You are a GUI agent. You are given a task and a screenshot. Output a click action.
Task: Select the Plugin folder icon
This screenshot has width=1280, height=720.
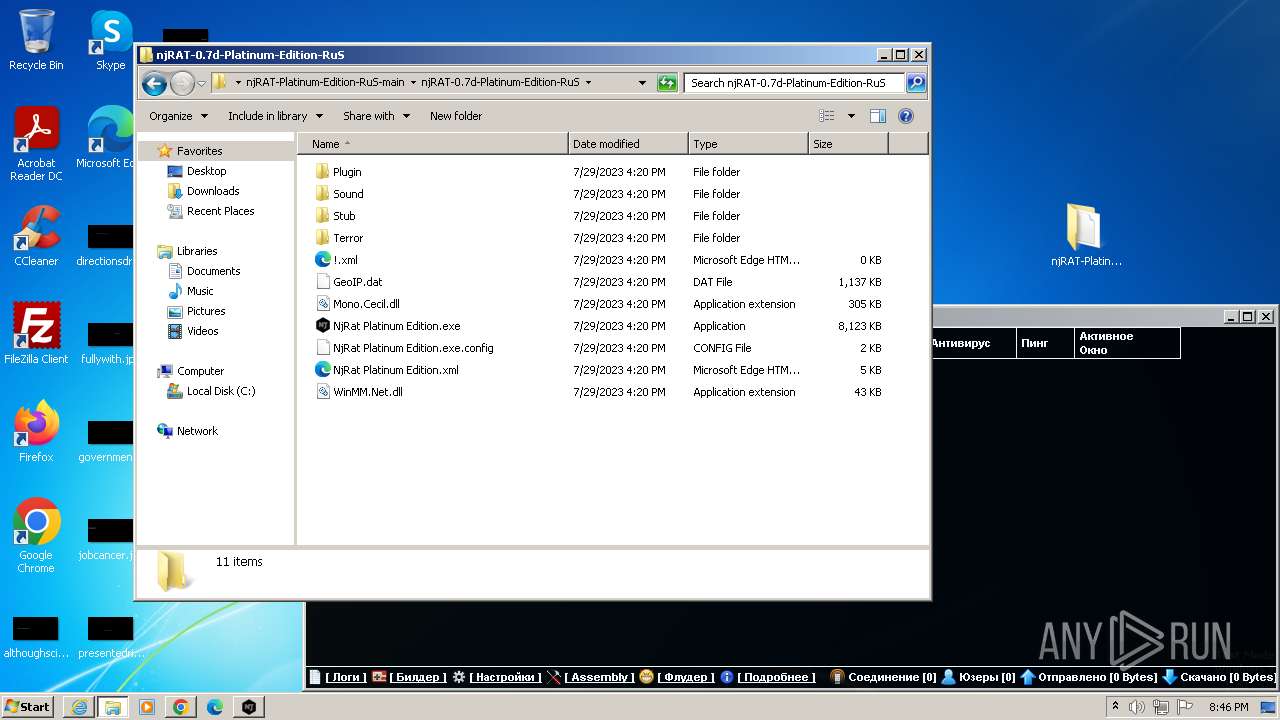tap(322, 172)
